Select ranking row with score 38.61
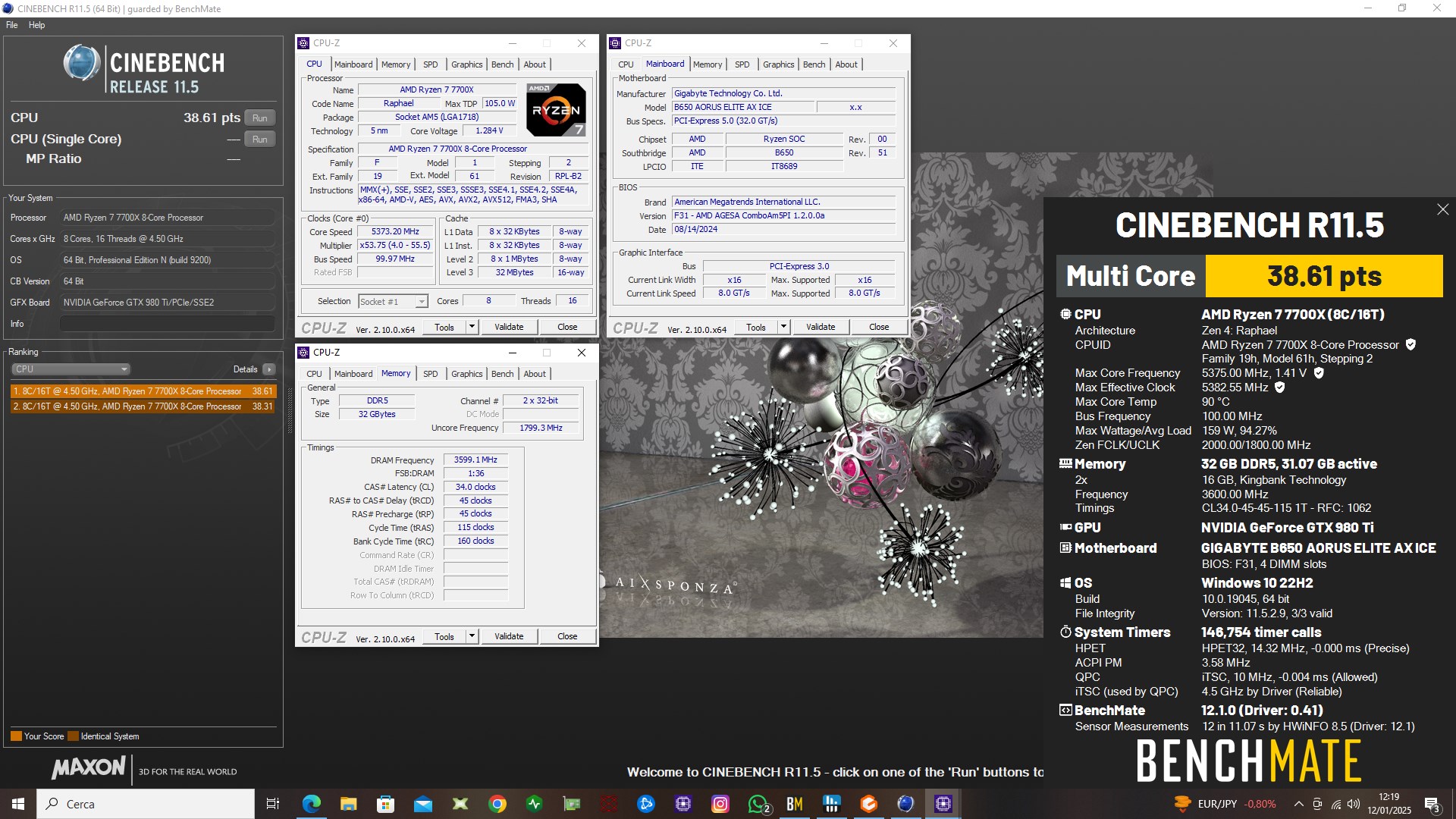 click(x=143, y=391)
